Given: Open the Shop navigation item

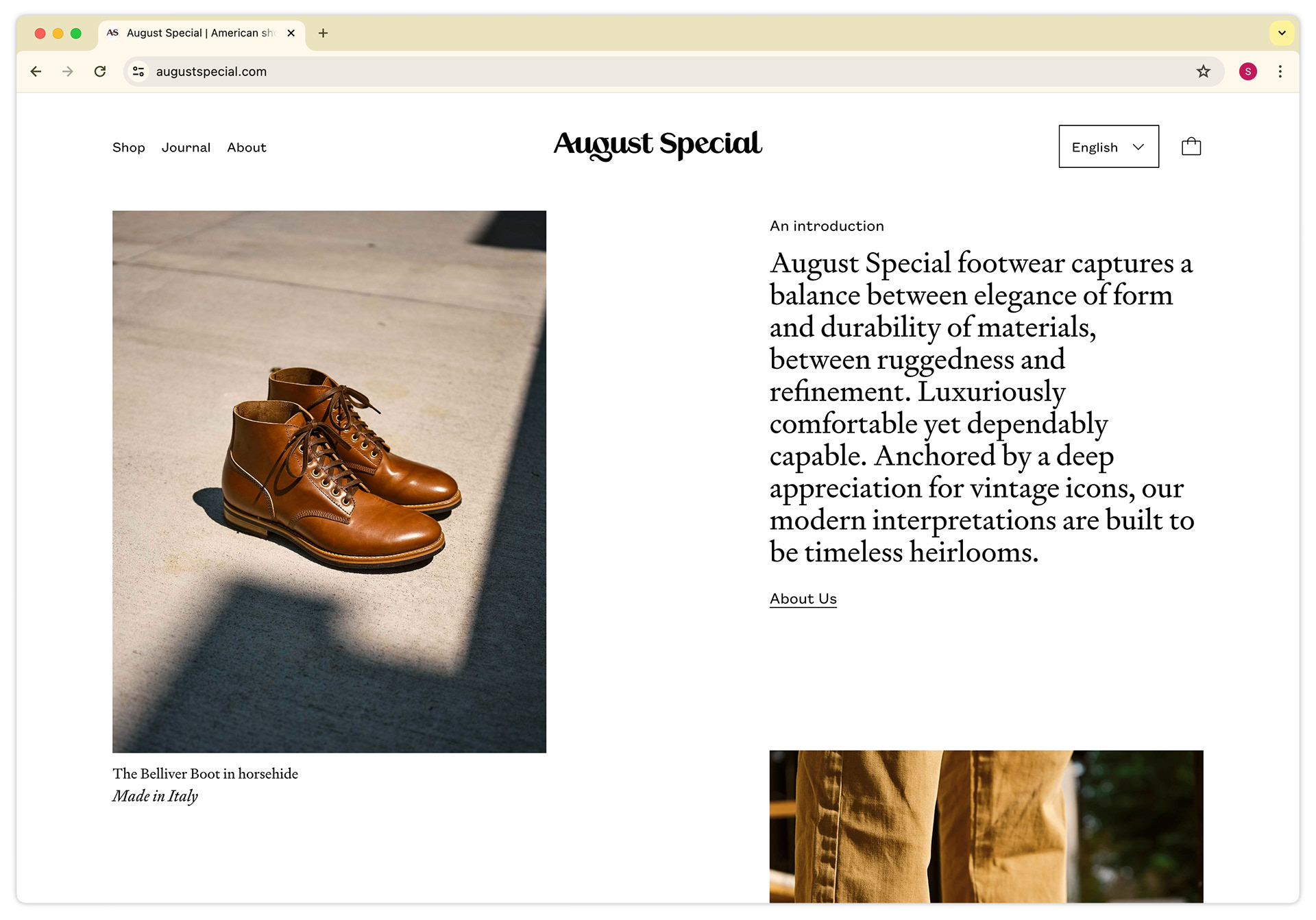Looking at the screenshot, I should click(129, 147).
